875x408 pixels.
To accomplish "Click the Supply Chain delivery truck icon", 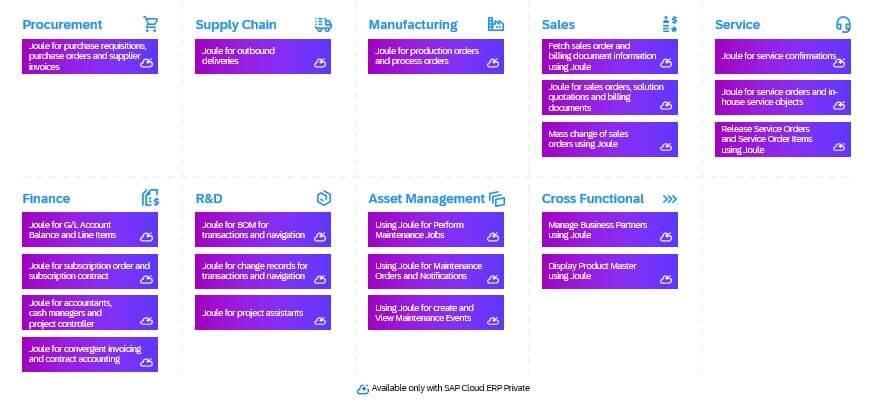I will click(x=323, y=24).
